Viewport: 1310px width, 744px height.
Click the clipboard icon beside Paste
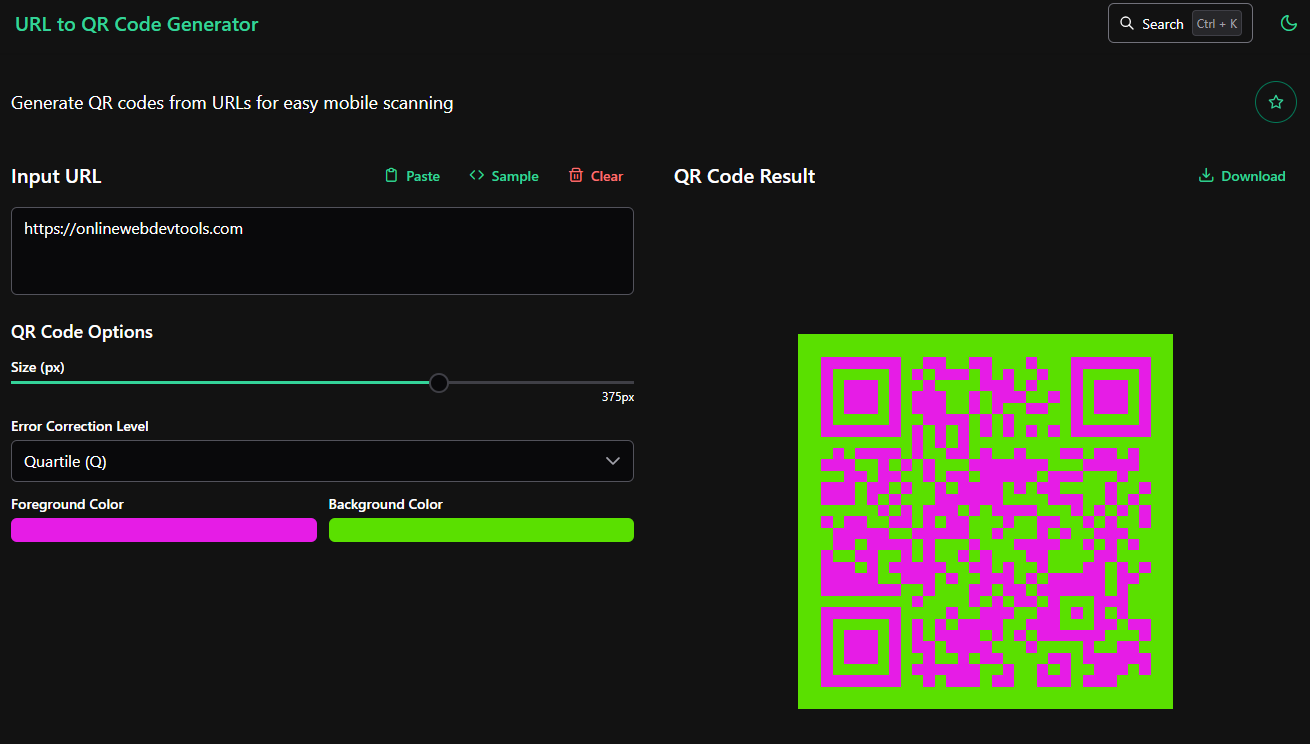point(392,176)
